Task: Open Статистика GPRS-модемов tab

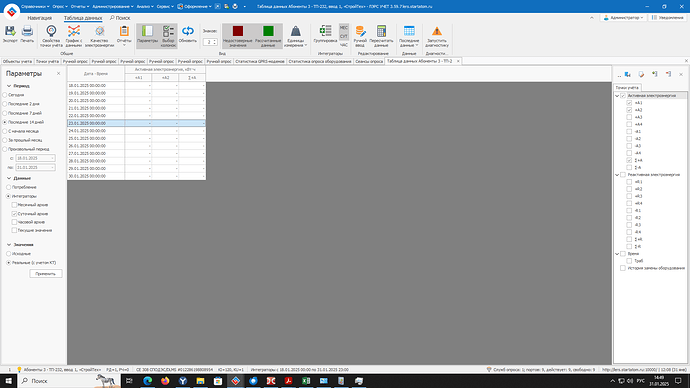Action: coord(260,61)
